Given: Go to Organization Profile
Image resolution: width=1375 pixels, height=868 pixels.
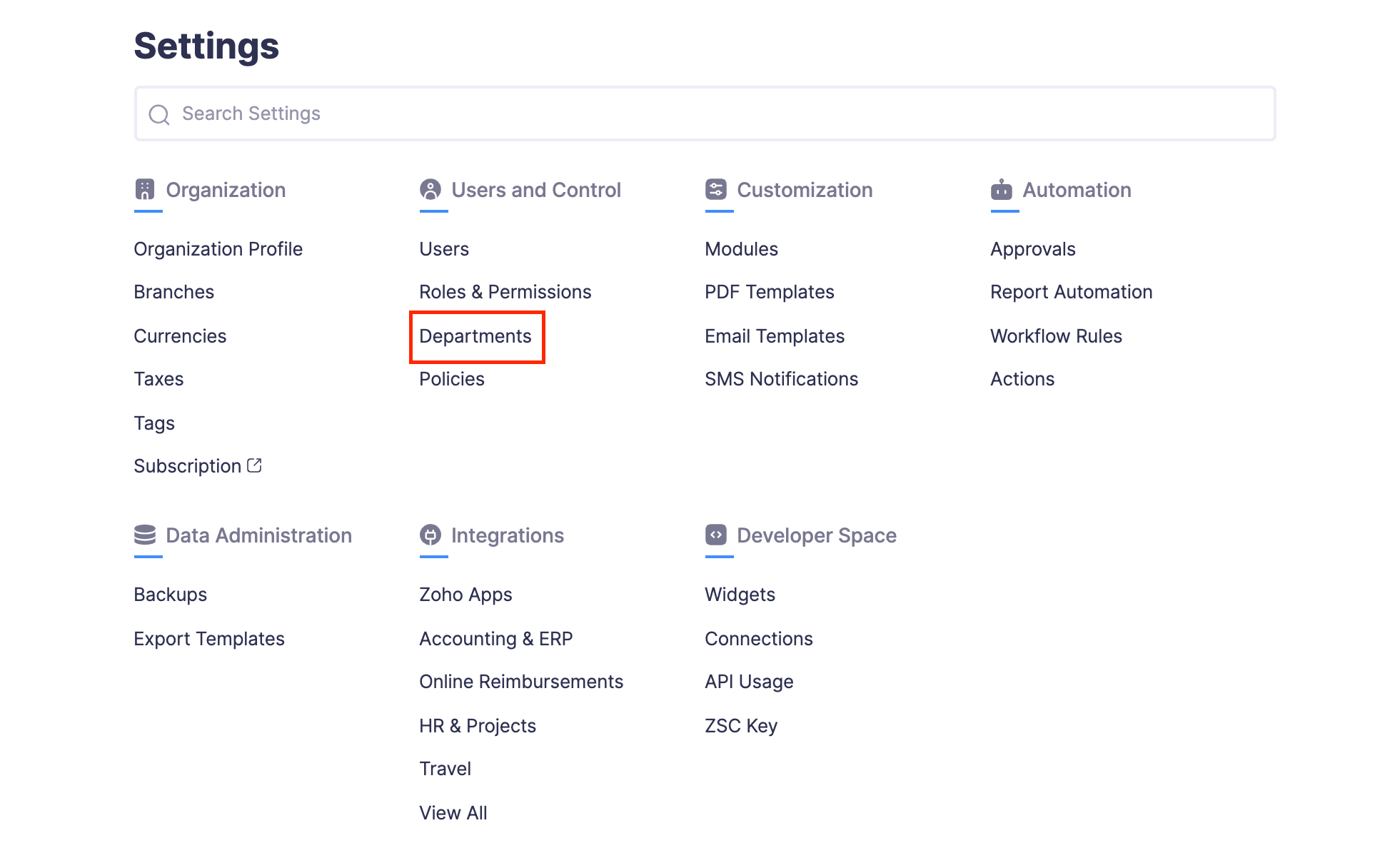Looking at the screenshot, I should 218,249.
